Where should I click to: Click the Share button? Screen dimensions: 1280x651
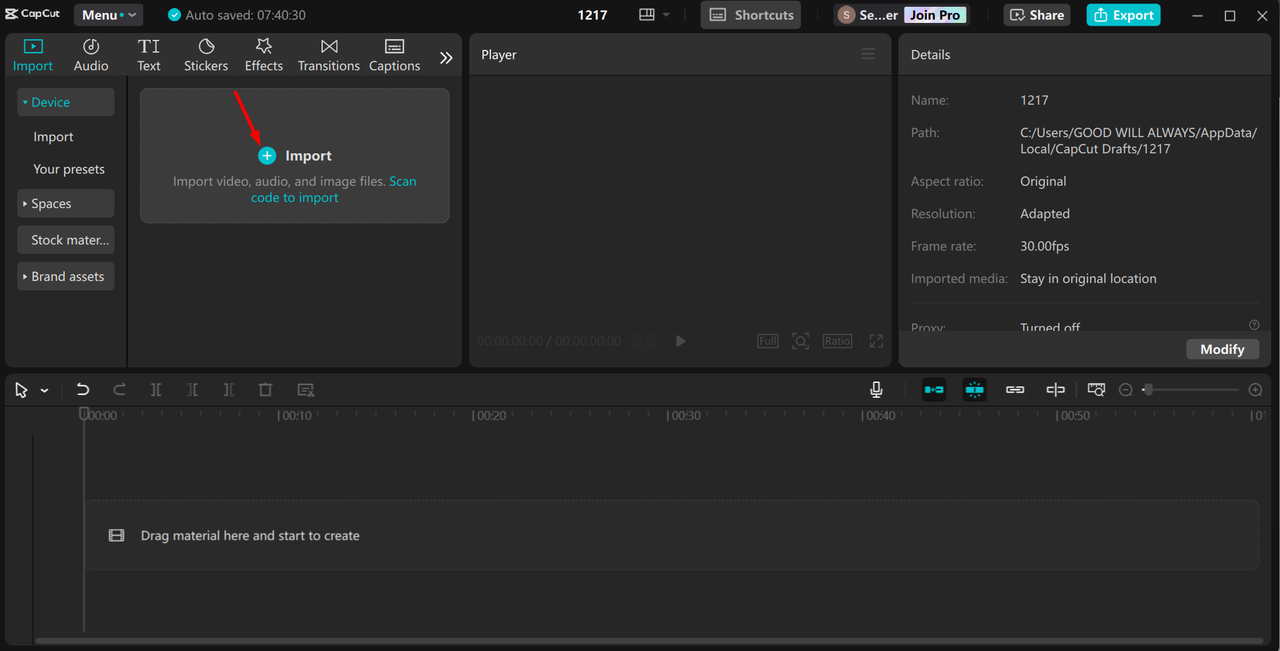click(x=1037, y=15)
